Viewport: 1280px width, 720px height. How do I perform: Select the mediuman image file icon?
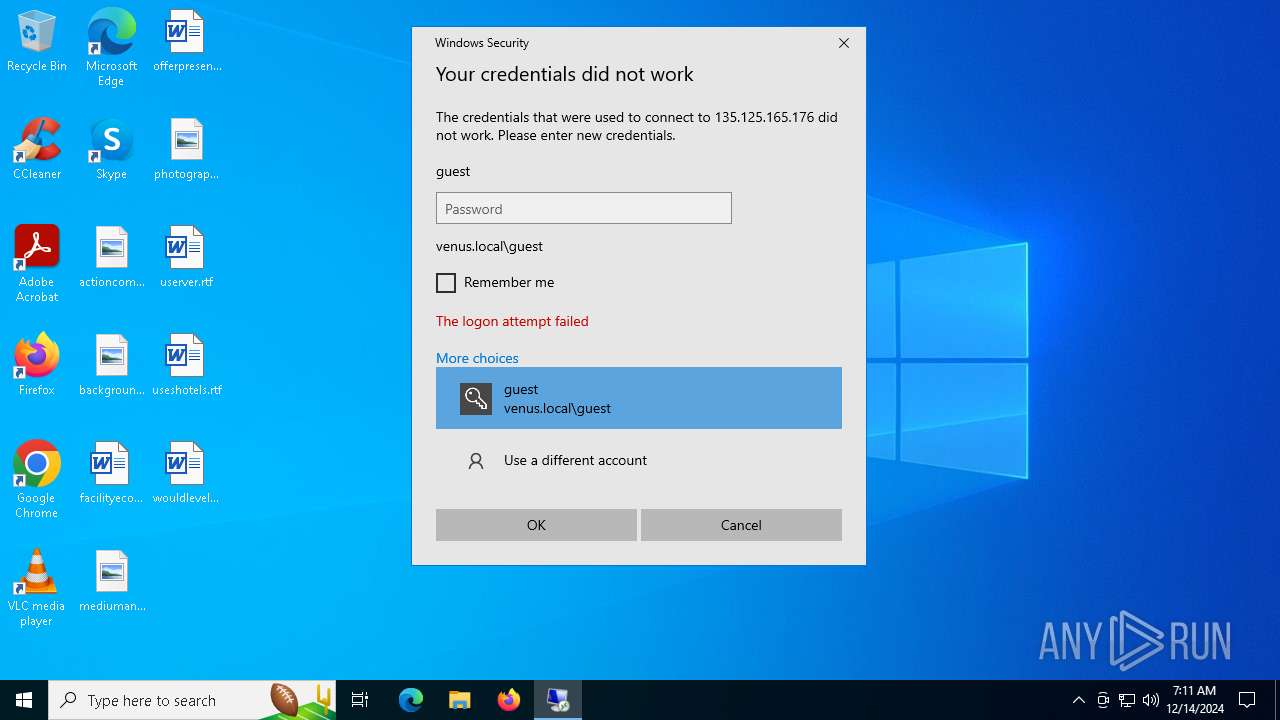click(x=112, y=581)
